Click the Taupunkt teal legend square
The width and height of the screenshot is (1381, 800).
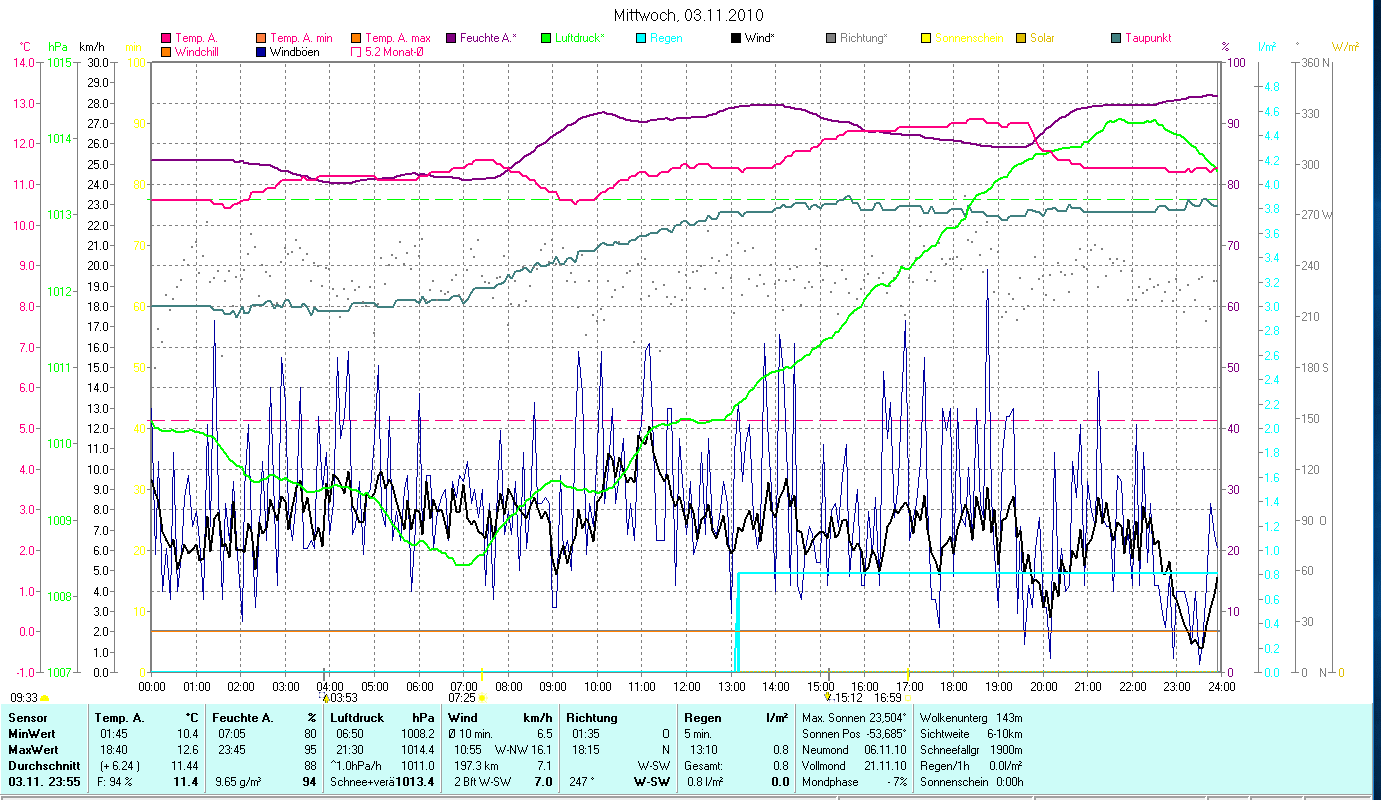[x=1116, y=38]
